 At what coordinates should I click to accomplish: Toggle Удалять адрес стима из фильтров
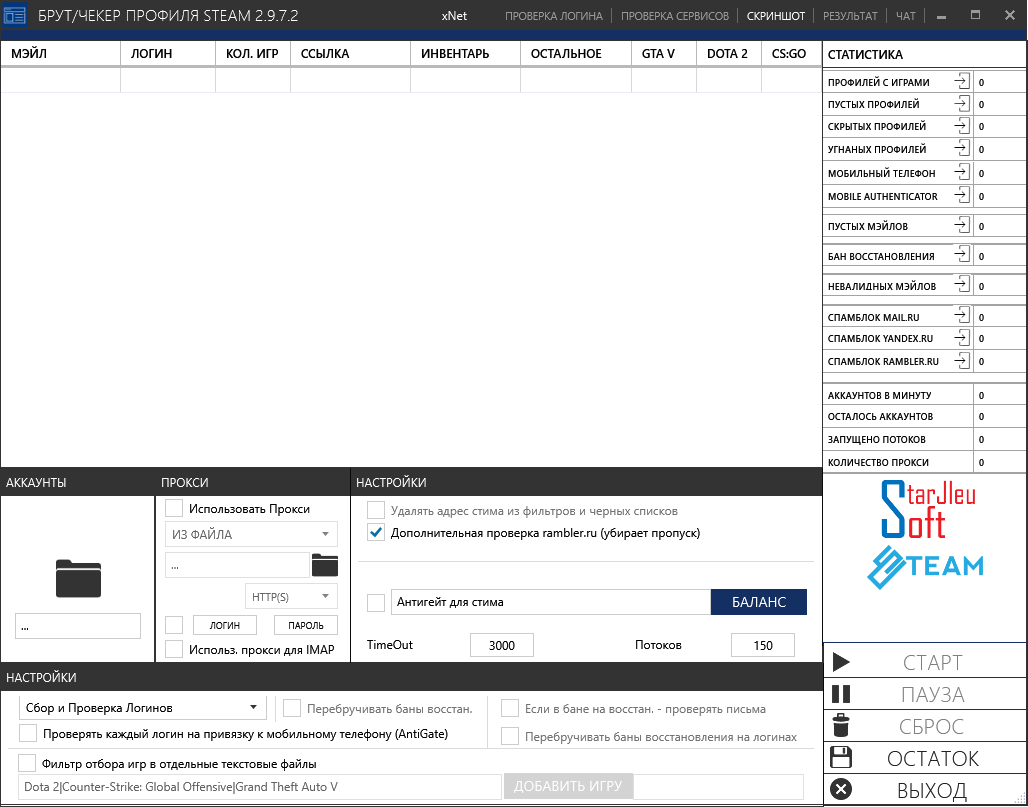376,510
